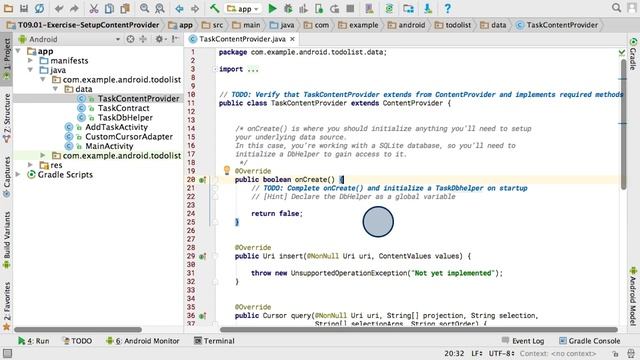Expand the manifests folder
The height and width of the screenshot is (360, 640).
30,60
